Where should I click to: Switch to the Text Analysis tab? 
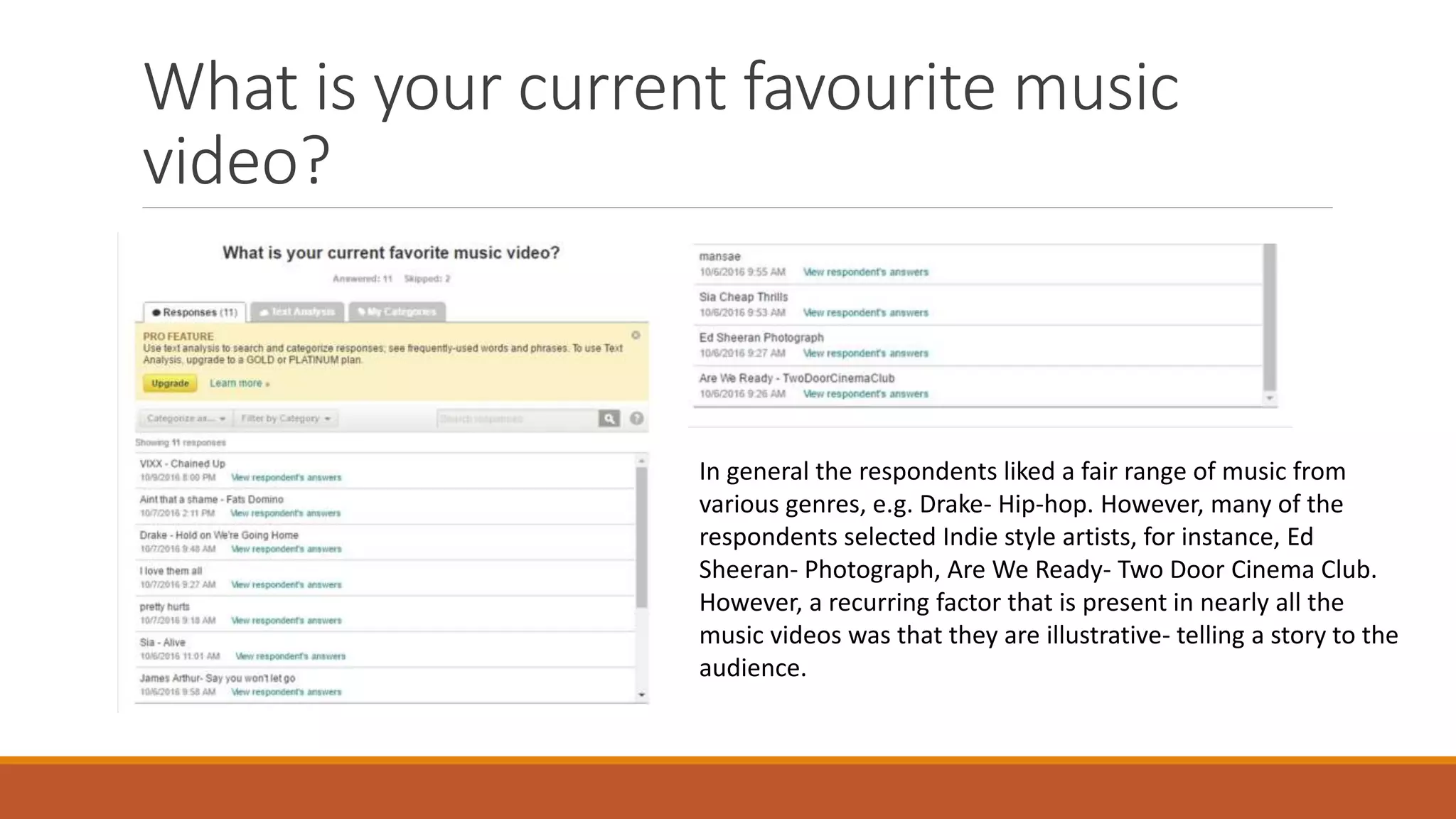click(x=297, y=312)
